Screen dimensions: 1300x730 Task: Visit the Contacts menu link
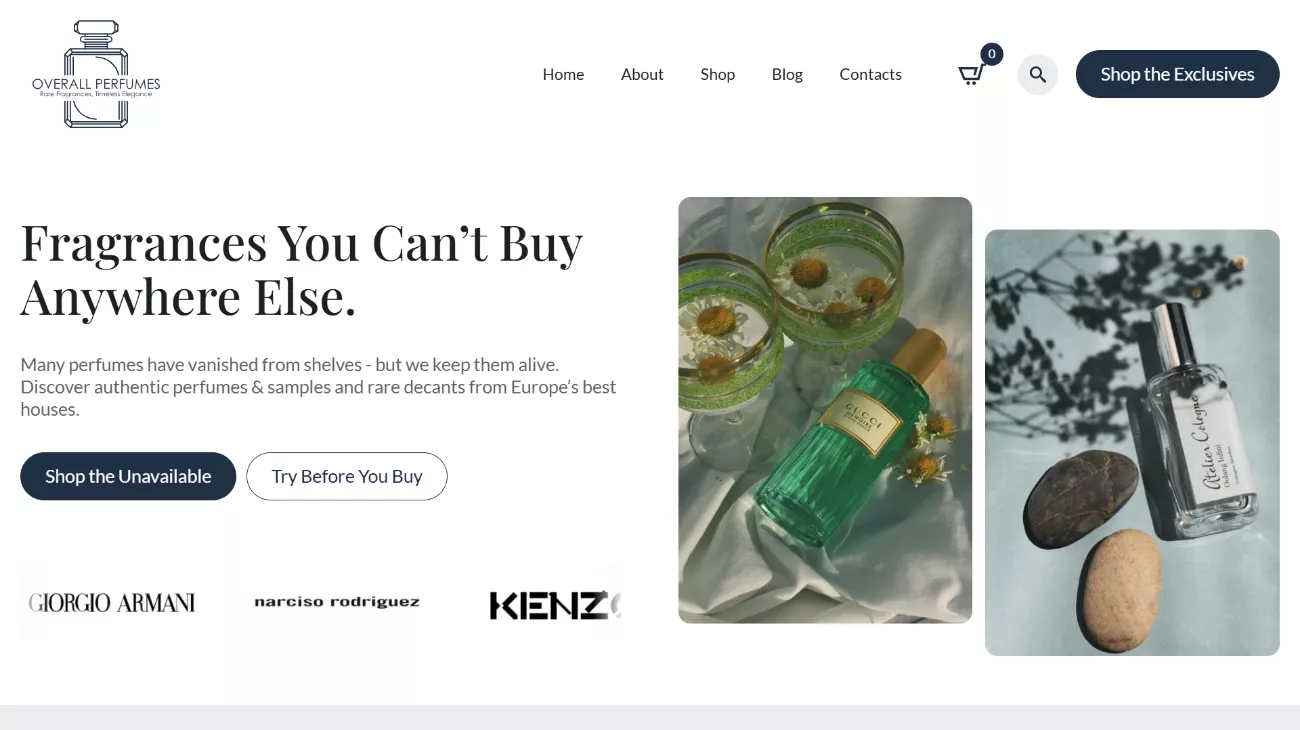tap(870, 75)
